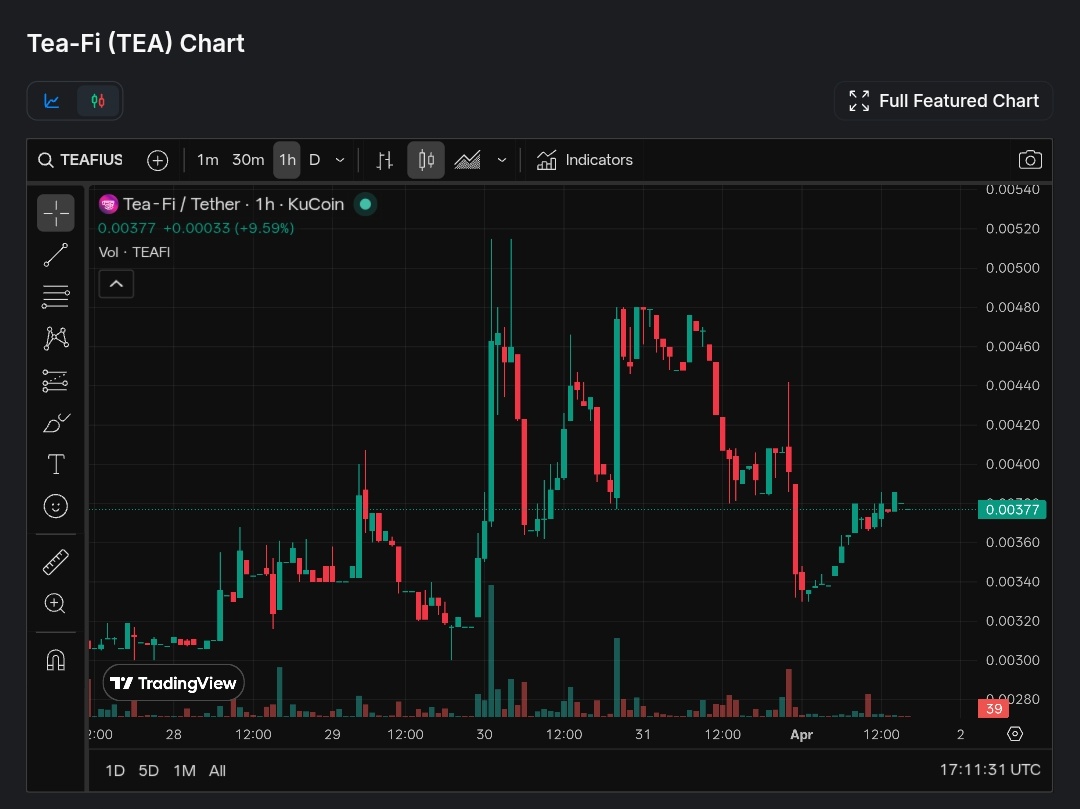Switch to the candlestick chart view
This screenshot has height=809, width=1080.
click(x=98, y=101)
